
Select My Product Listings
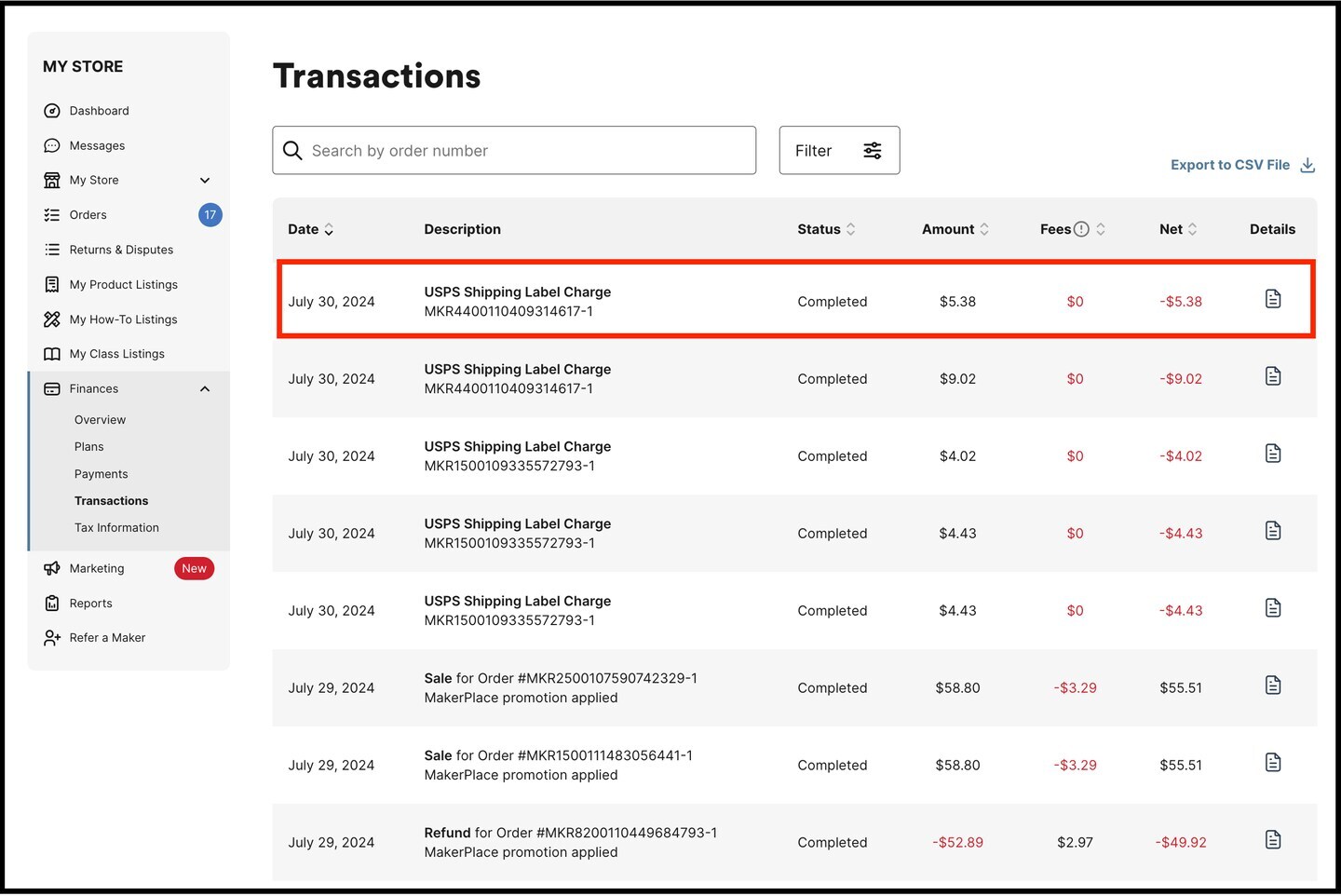pos(123,284)
